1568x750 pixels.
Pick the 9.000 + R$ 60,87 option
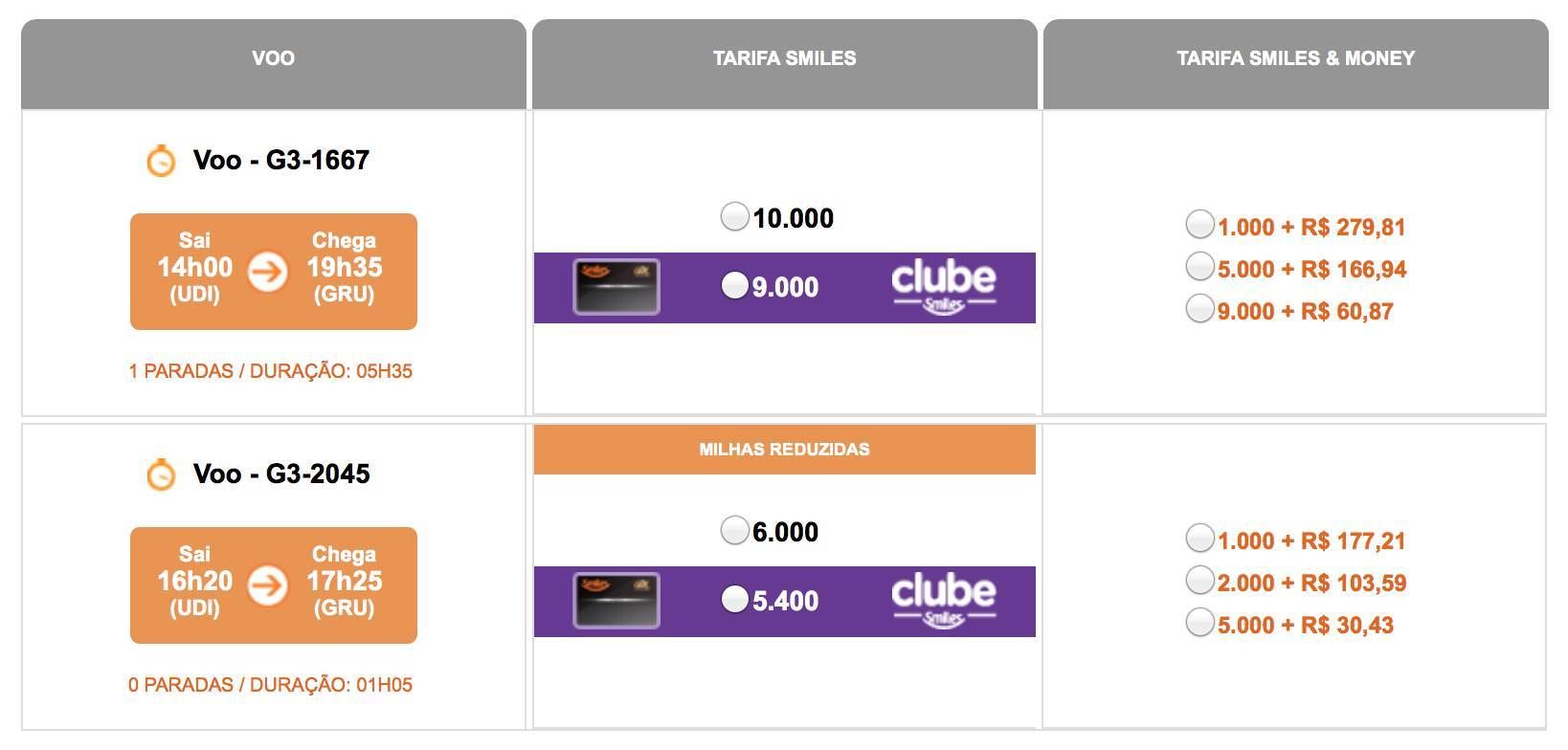pyautogui.click(x=1199, y=308)
